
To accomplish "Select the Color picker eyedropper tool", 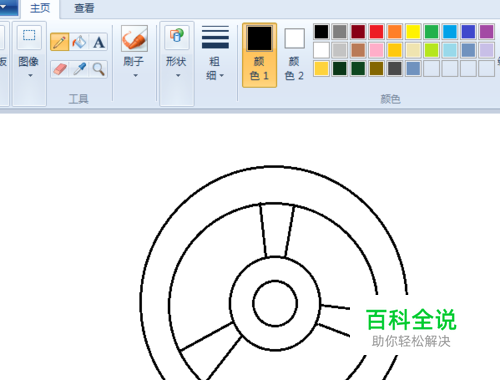I will tap(79, 69).
